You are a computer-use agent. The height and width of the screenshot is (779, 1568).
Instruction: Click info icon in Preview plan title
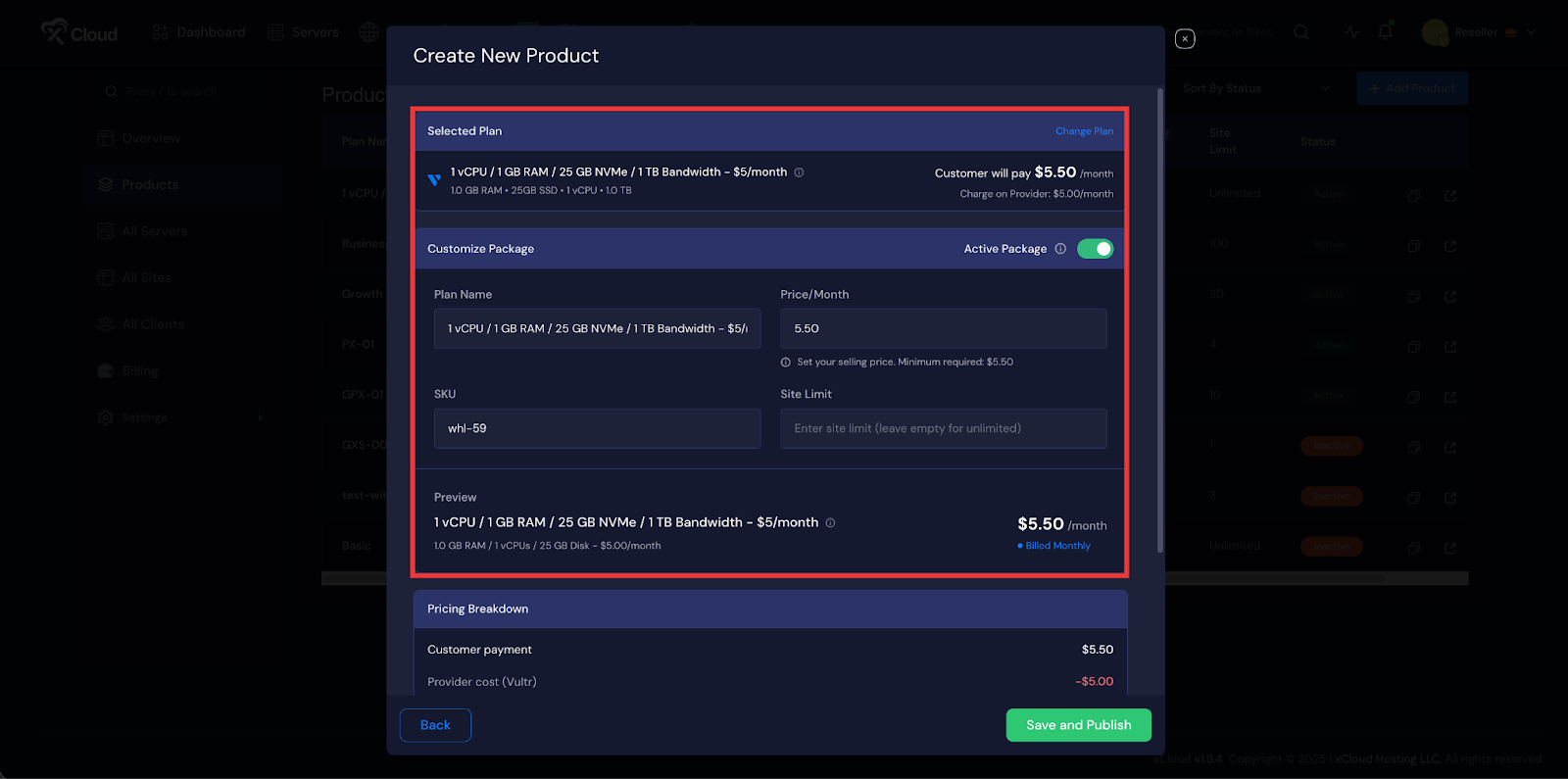click(x=830, y=523)
